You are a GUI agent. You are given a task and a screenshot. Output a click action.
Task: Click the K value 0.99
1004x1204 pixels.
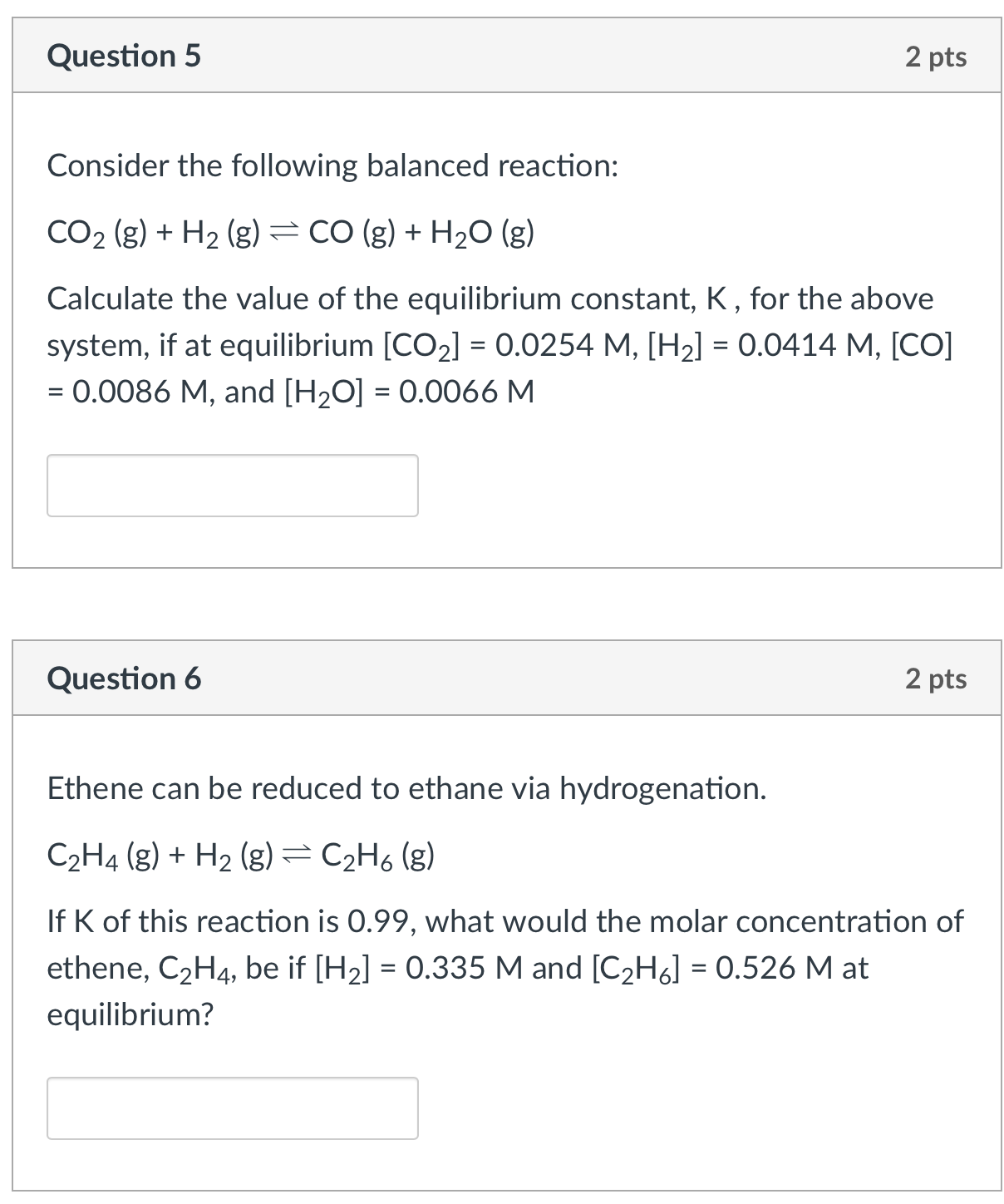click(380, 921)
